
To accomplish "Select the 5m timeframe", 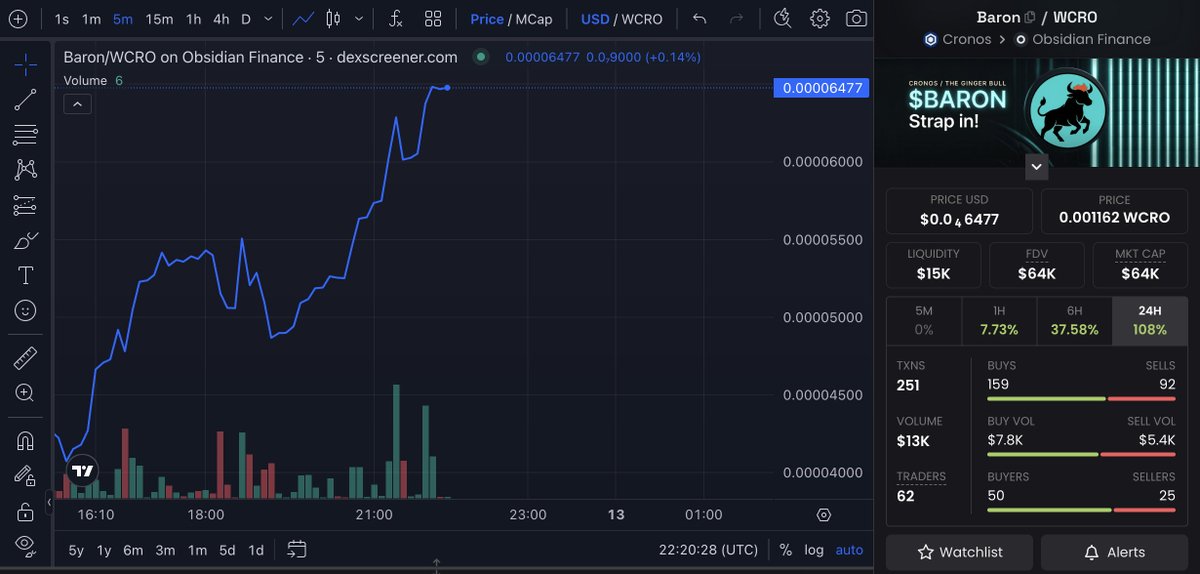I will tap(123, 19).
